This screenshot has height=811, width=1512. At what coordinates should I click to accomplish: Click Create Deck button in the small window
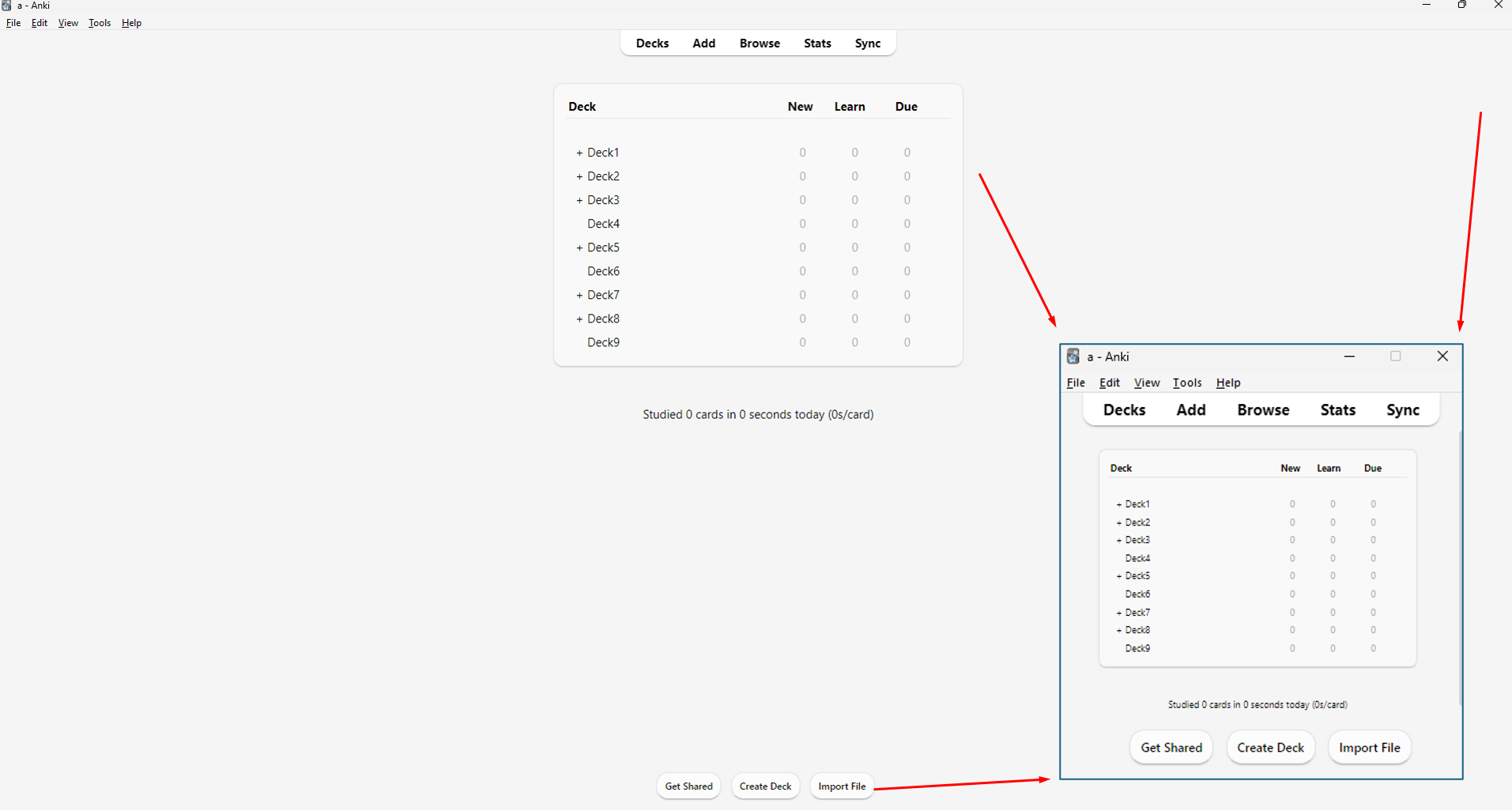click(x=1270, y=748)
